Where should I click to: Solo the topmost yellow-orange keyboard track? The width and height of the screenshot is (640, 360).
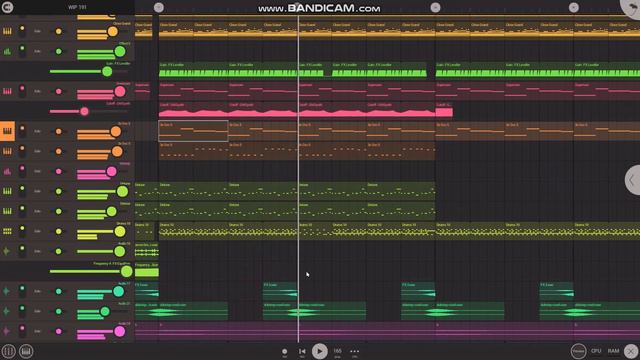click(x=37, y=31)
